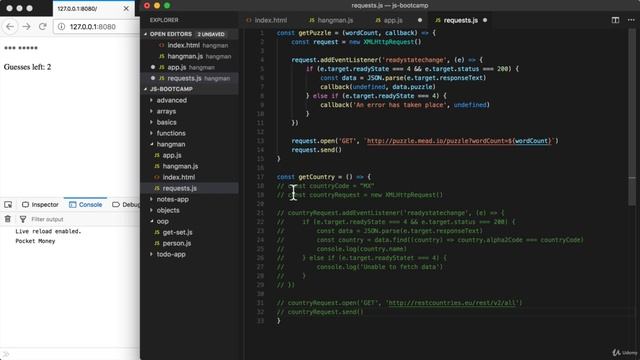Click unsaved dot on app.js tab
Viewport: 640px width, 360px height.
420,20
